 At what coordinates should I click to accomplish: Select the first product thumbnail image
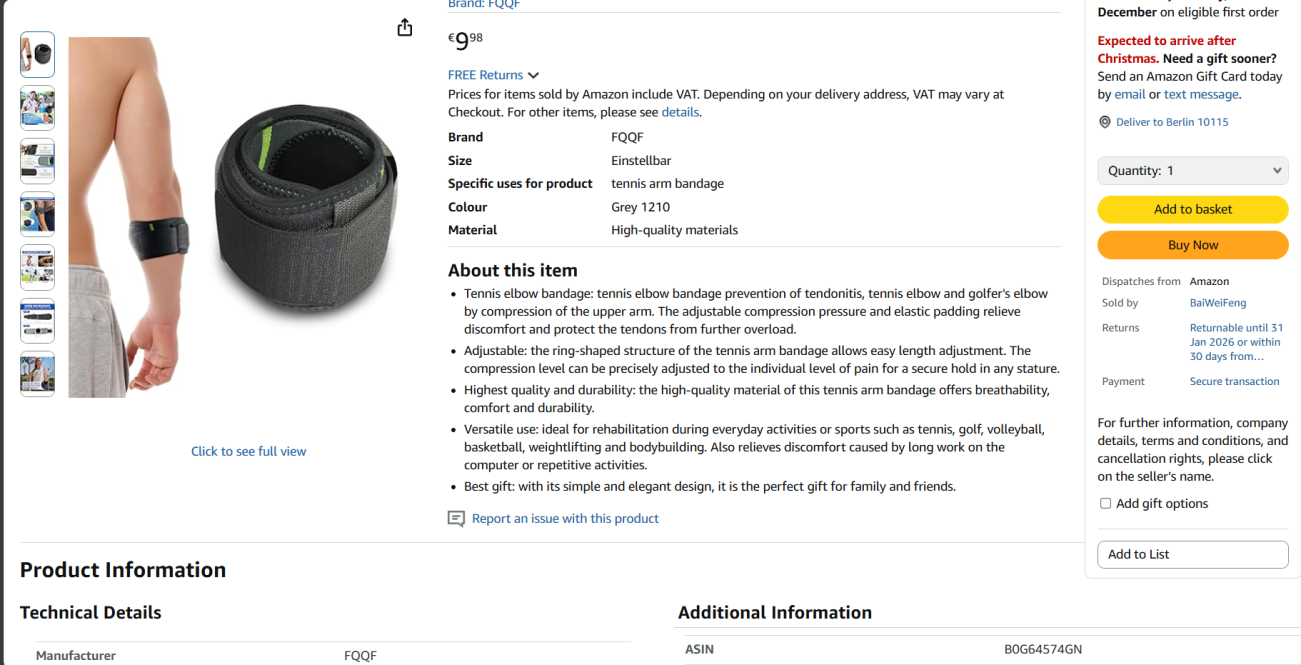[x=37, y=55]
